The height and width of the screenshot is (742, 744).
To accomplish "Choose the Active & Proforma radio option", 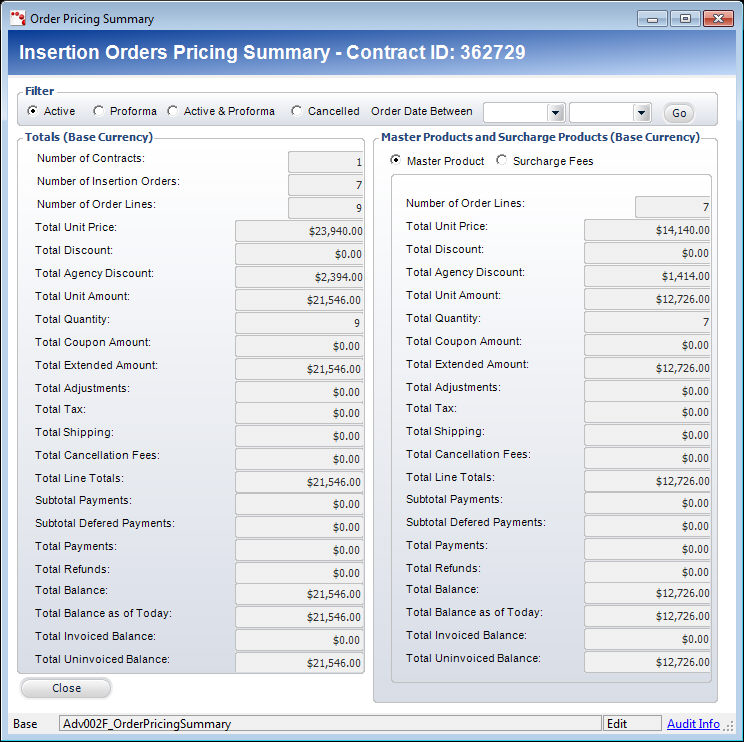I will pyautogui.click(x=173, y=111).
